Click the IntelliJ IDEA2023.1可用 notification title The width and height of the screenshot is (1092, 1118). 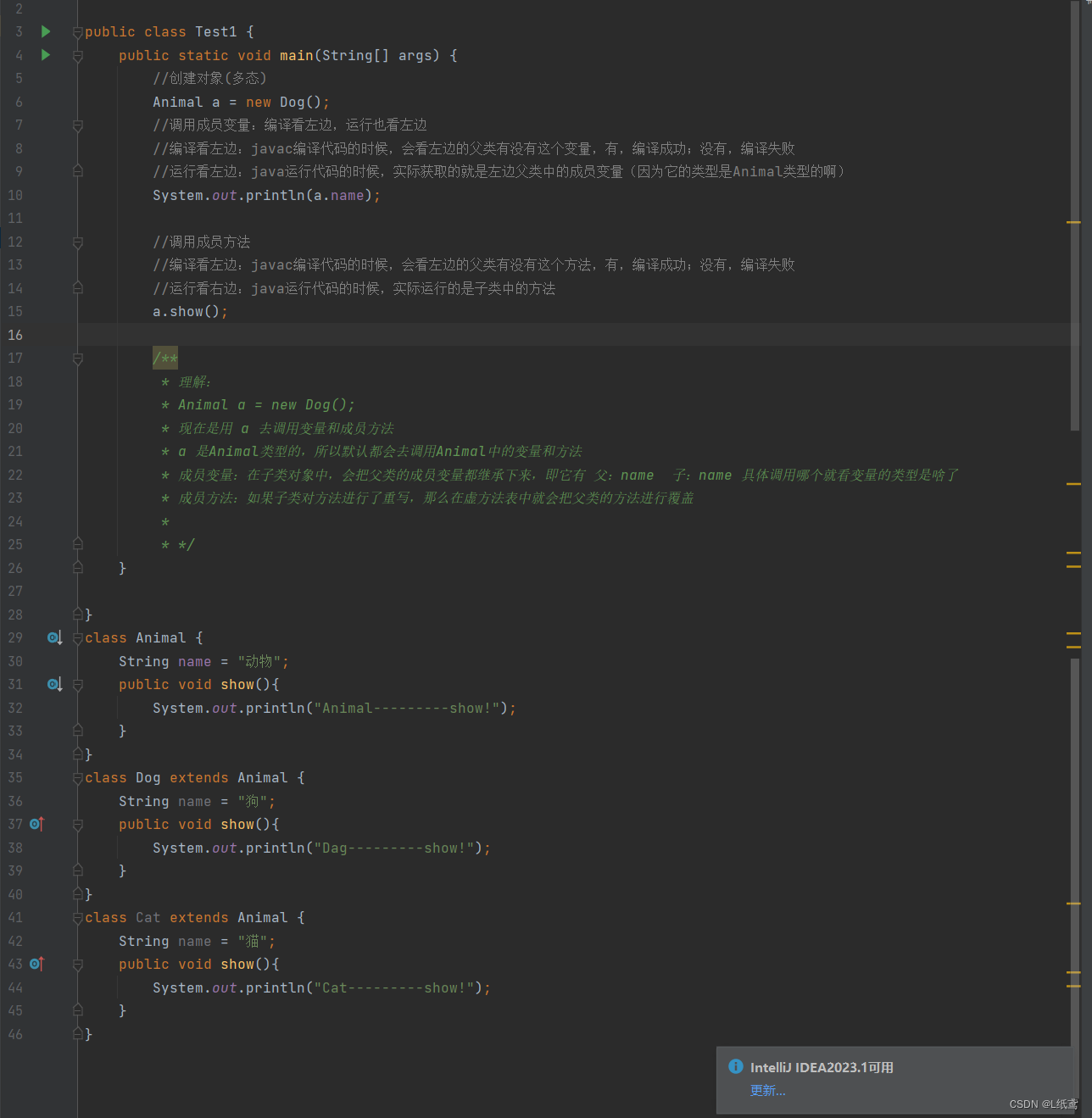tap(822, 1067)
